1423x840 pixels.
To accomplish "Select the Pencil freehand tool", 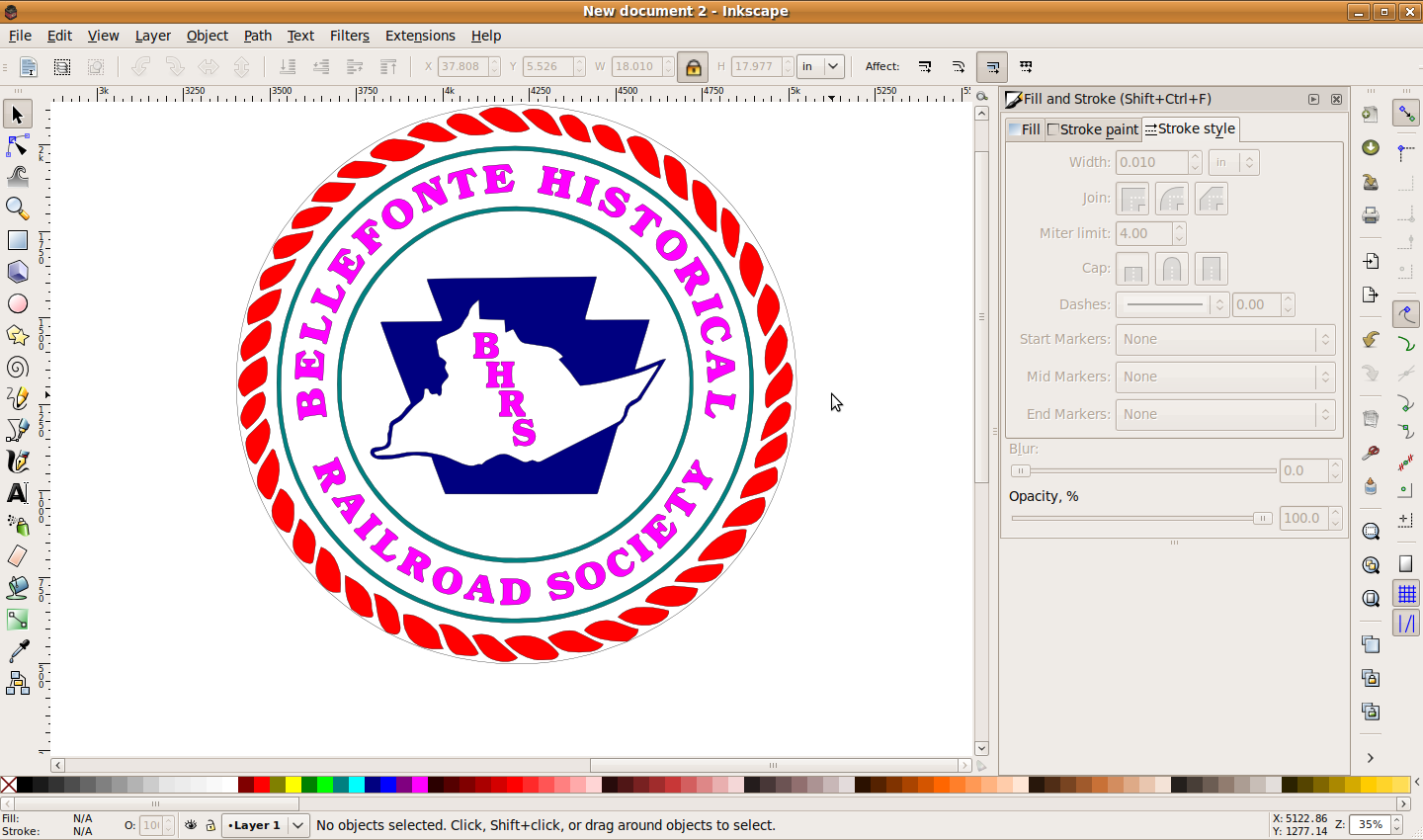I will (x=17, y=398).
